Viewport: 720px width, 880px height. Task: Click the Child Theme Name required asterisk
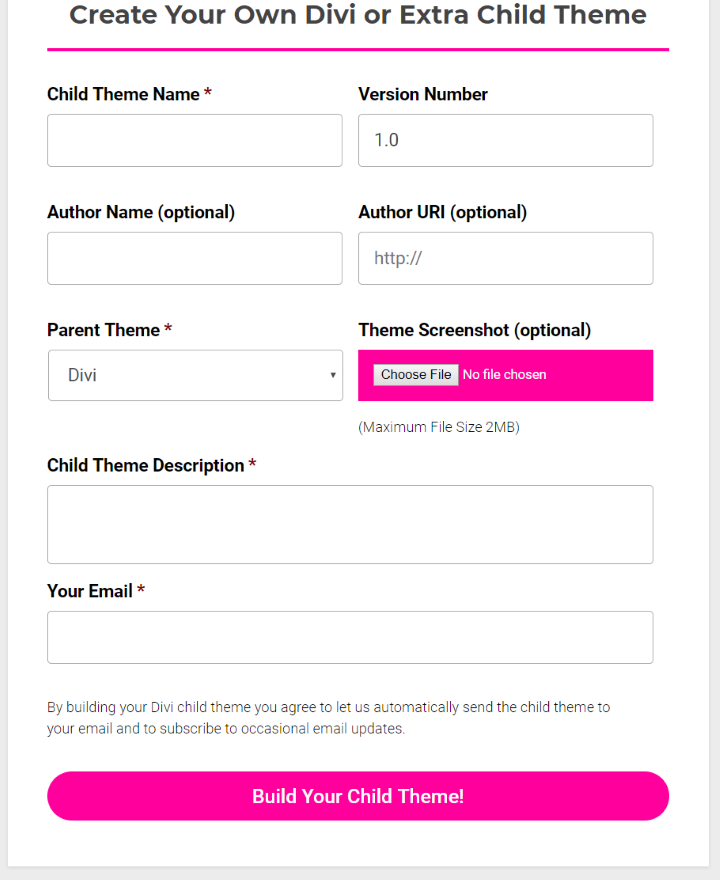point(207,93)
